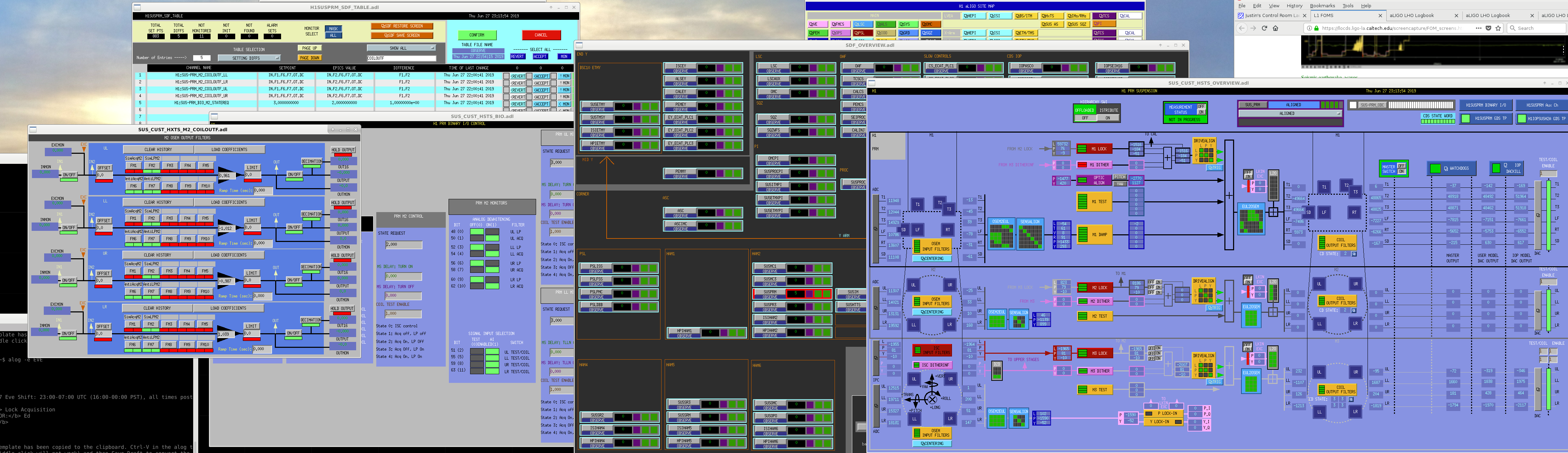Select MASK under Monitor Select
Screen dimensions: 1568x453
333,28
